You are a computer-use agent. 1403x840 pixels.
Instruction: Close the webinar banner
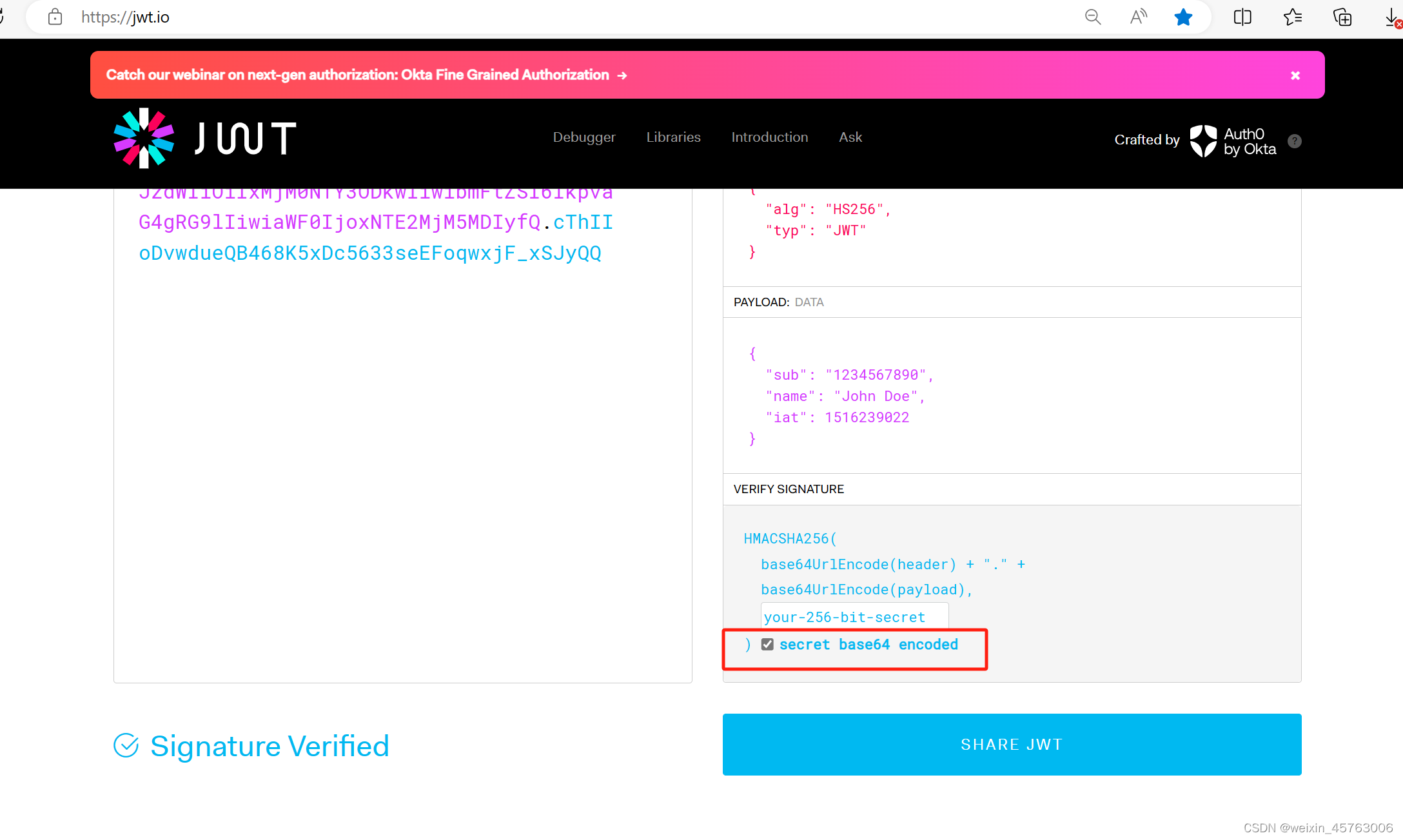pyautogui.click(x=1295, y=75)
